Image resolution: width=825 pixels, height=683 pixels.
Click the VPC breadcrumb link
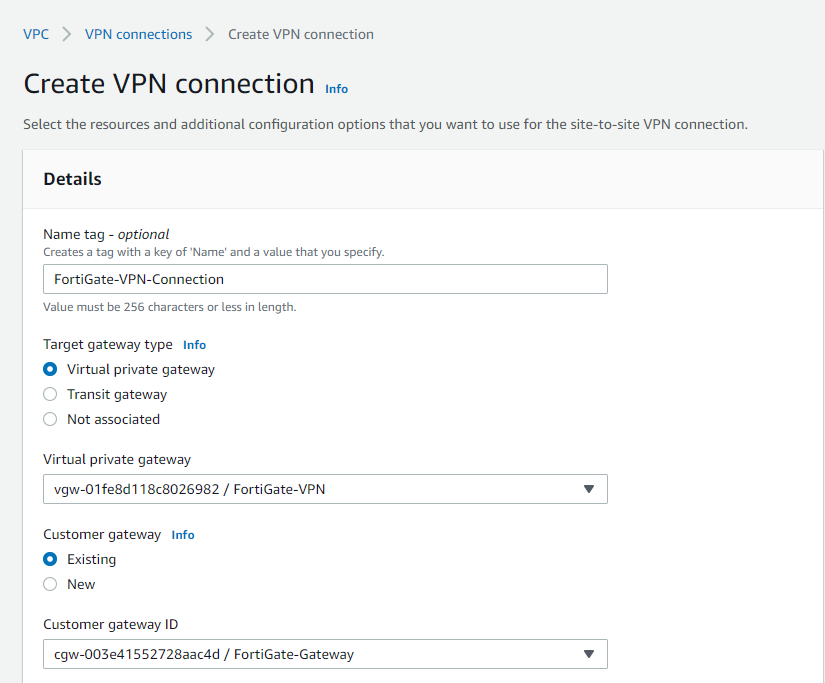coord(36,34)
